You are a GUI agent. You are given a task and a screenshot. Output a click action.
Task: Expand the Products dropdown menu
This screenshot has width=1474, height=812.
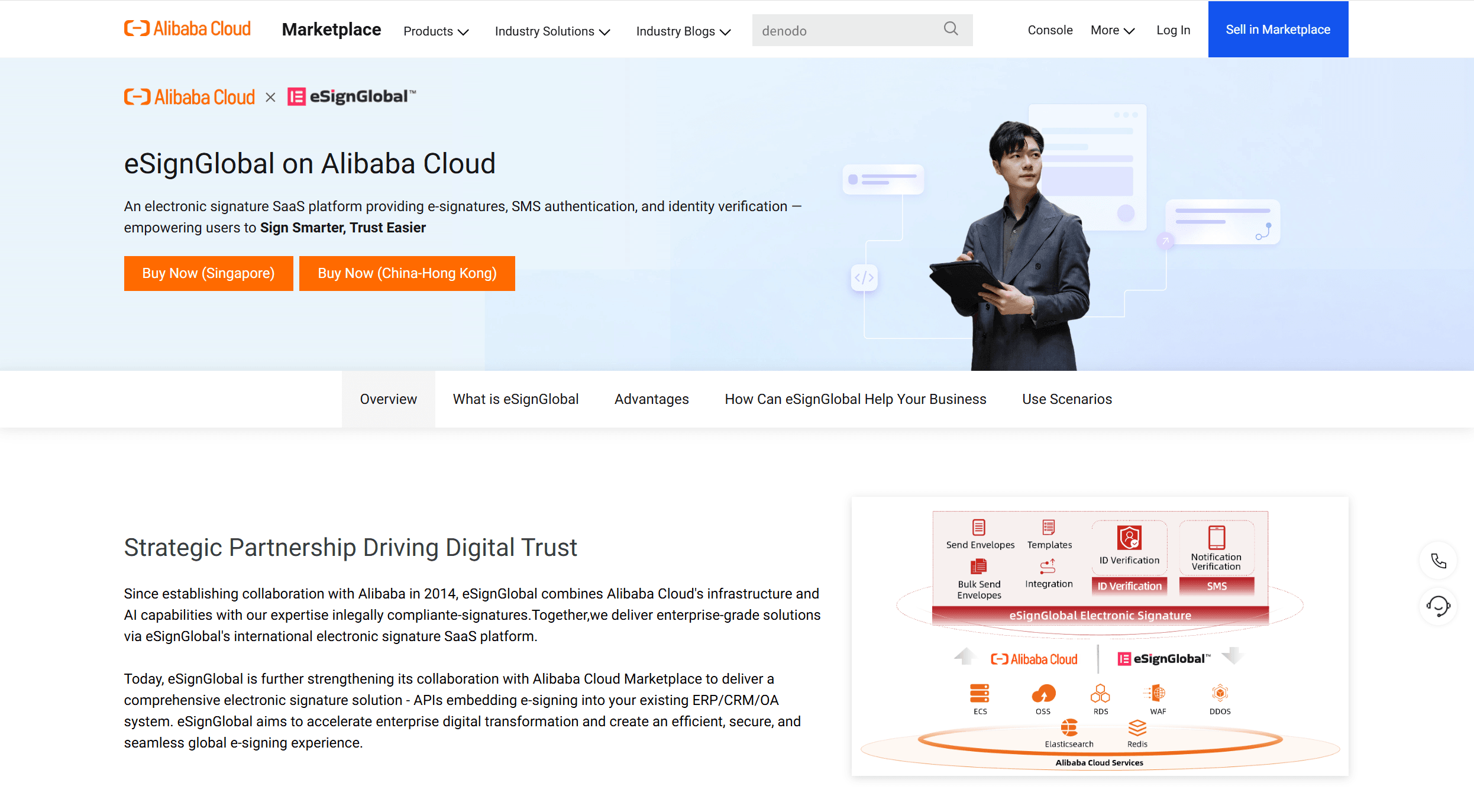click(436, 31)
